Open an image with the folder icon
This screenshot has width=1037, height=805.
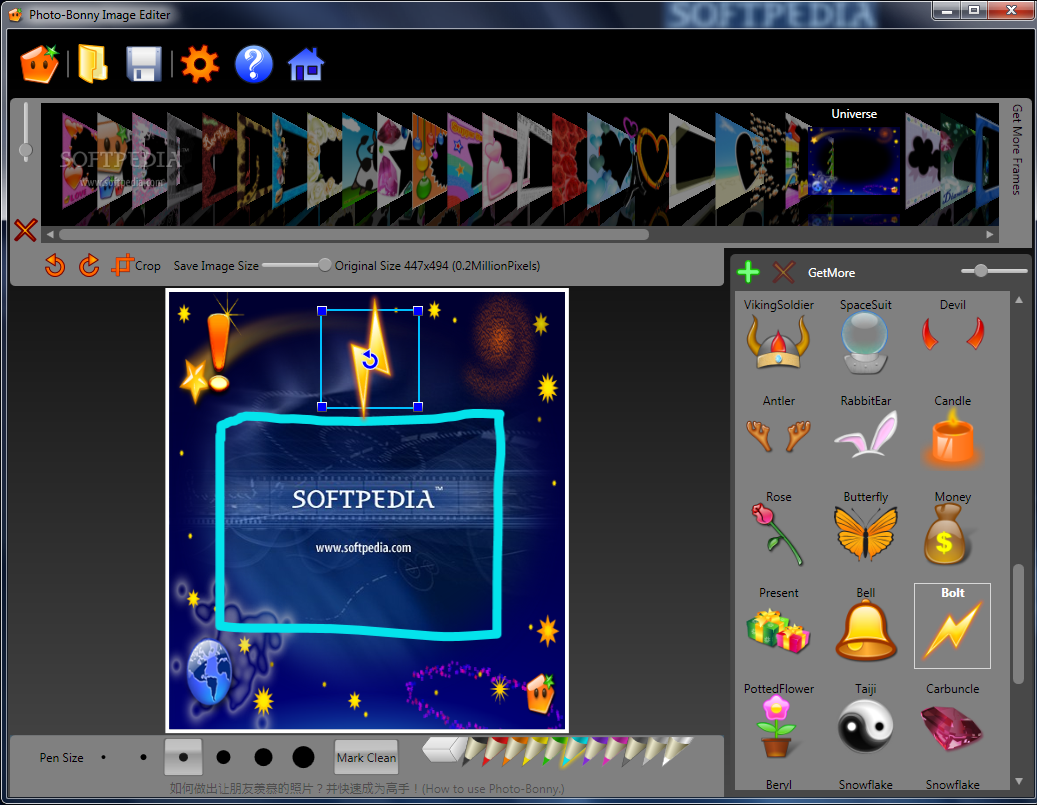pos(93,64)
